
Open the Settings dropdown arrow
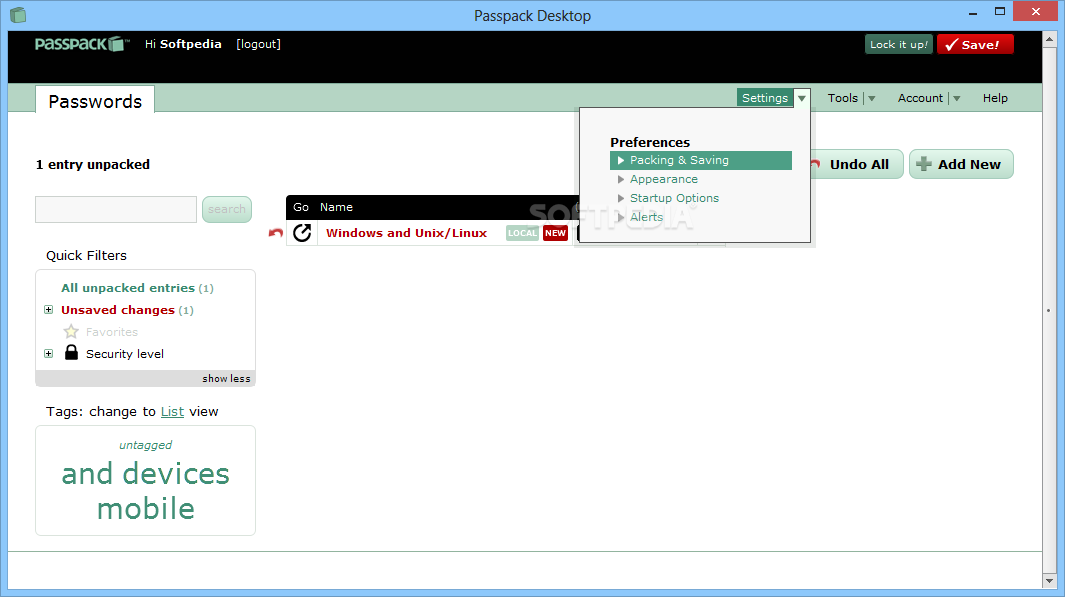coord(802,98)
